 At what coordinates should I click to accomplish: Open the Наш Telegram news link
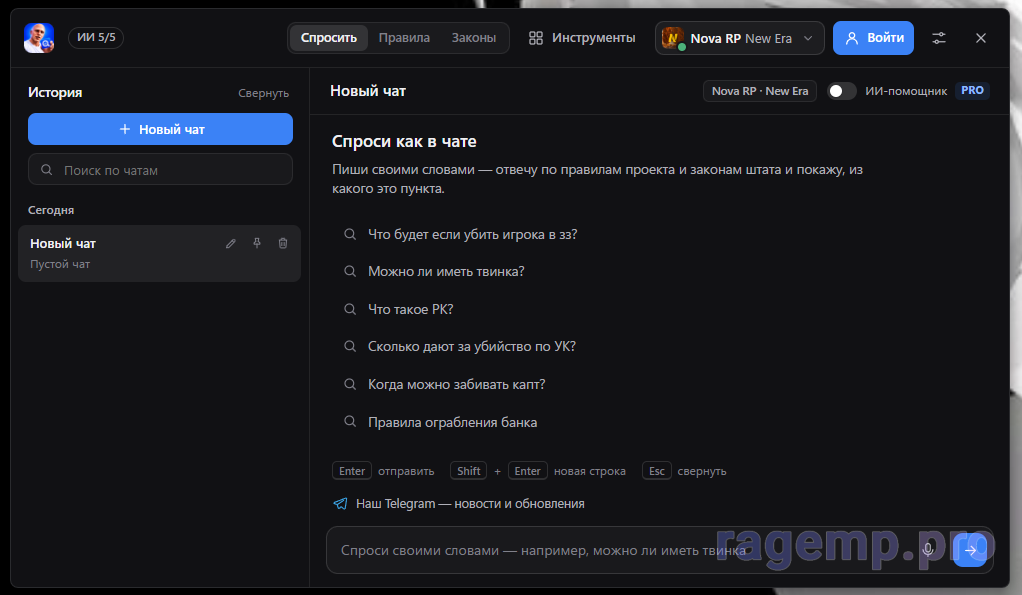pos(470,504)
